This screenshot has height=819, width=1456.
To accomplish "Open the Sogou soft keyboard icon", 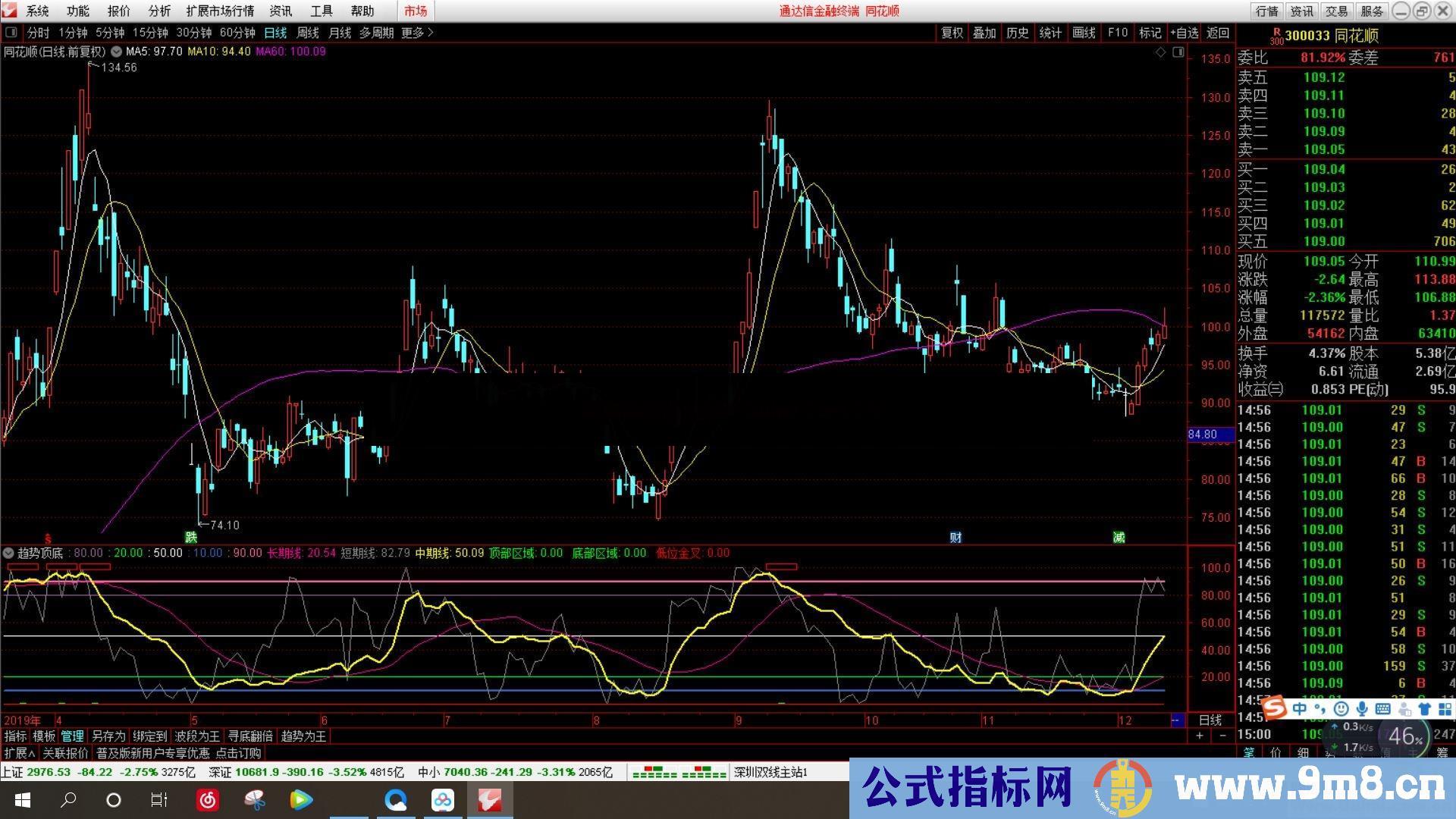I will tap(1382, 709).
